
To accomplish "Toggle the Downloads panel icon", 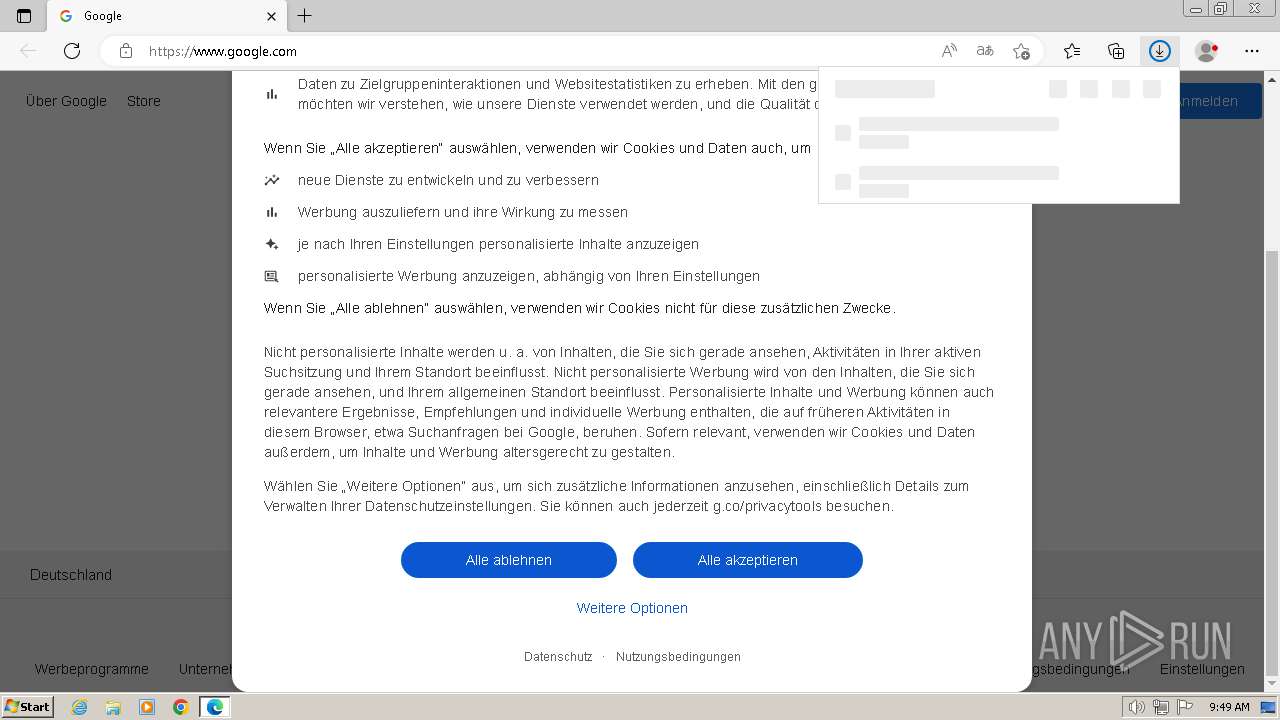I will coord(1160,51).
